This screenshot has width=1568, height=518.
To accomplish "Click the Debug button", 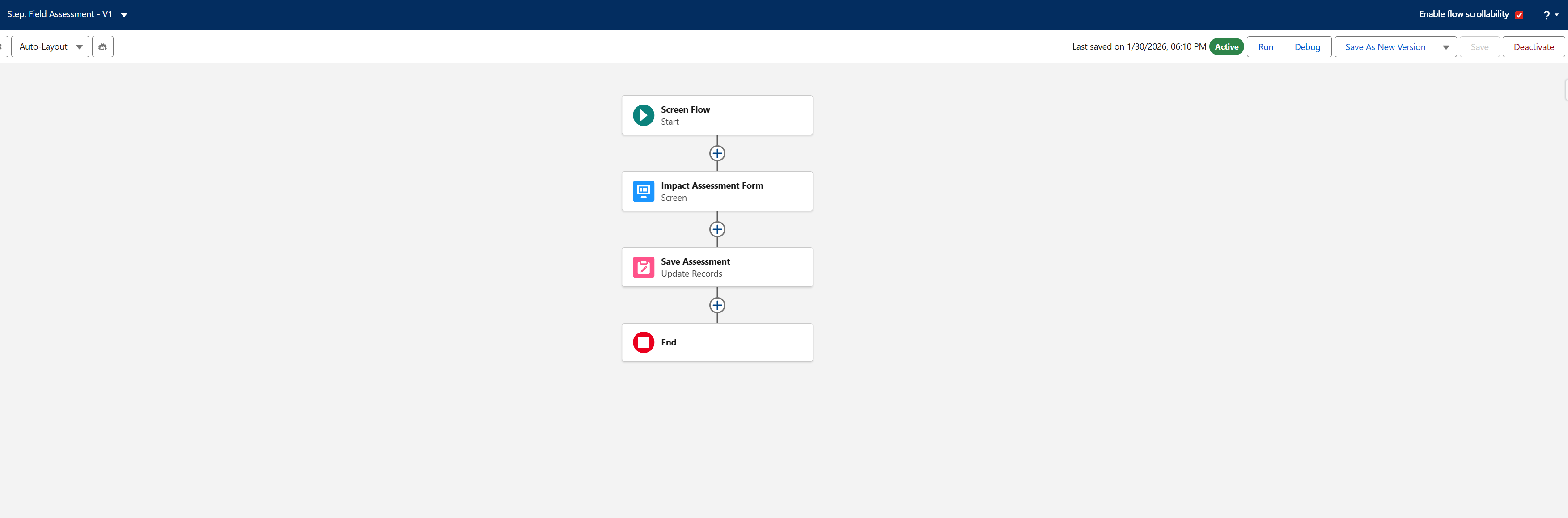I will [1307, 47].
